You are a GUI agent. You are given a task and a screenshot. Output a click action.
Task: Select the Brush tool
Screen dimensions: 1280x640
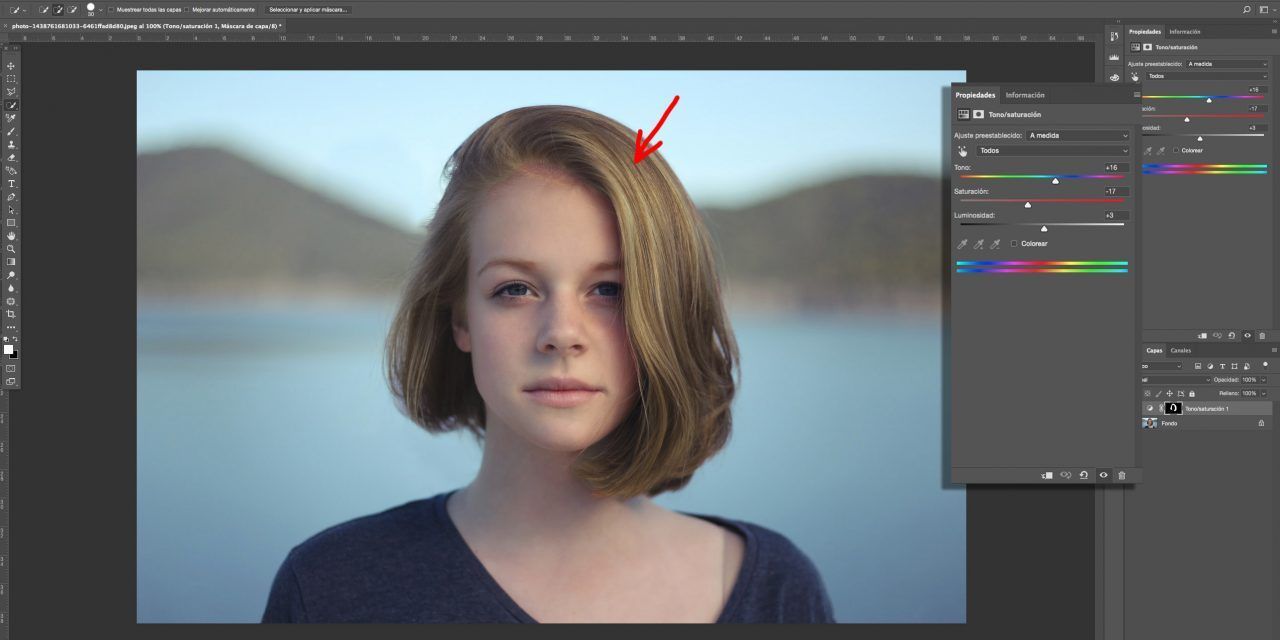11,131
